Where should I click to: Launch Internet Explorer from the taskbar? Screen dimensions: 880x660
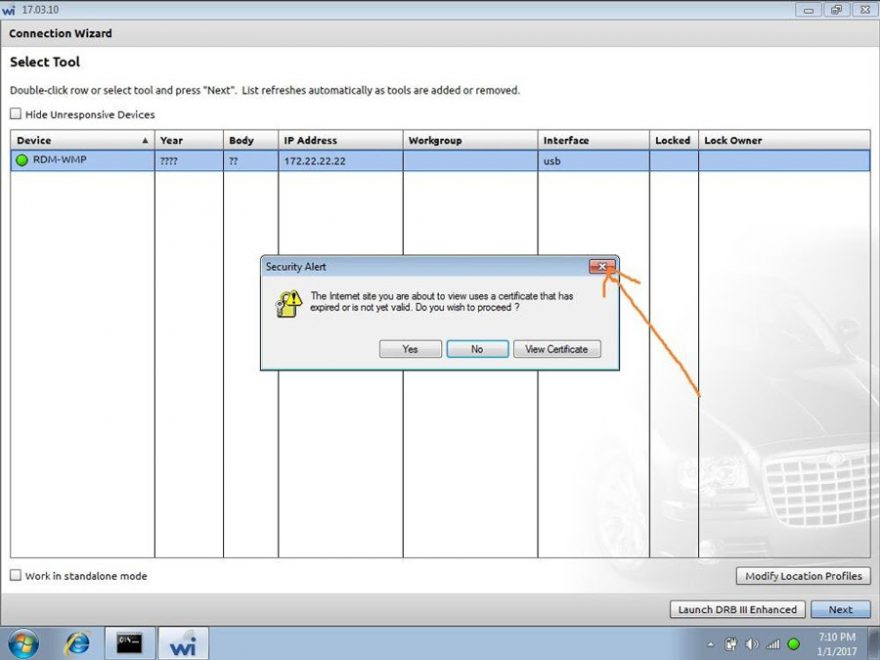tap(77, 643)
